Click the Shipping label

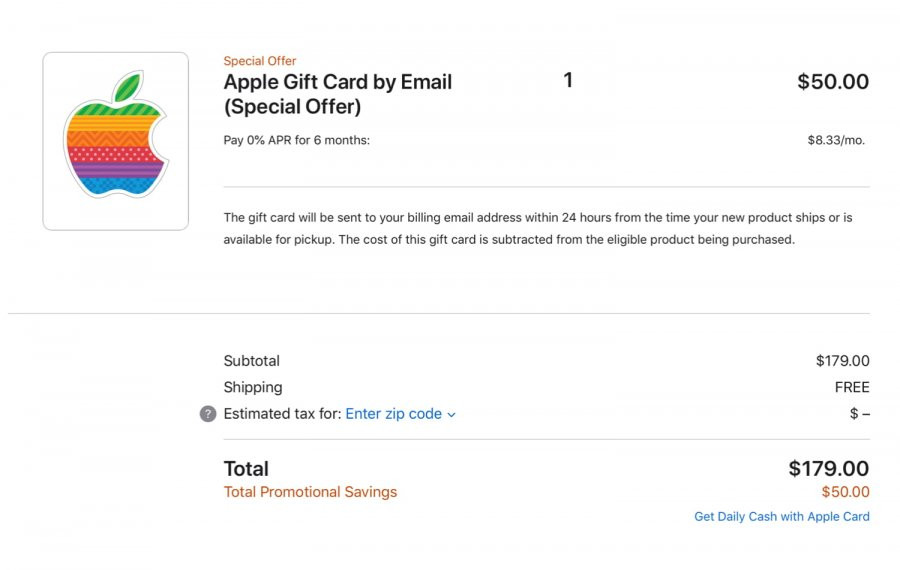click(x=253, y=387)
